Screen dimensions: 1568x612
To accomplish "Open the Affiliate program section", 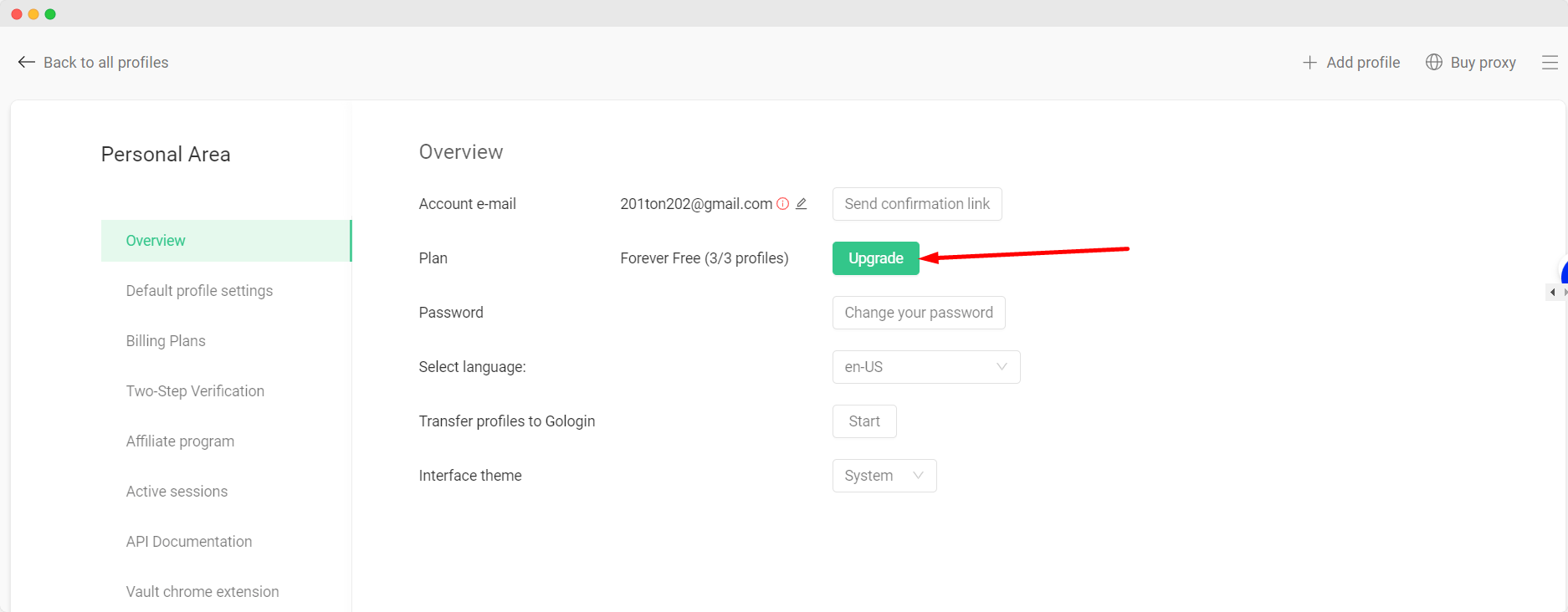I will (x=180, y=441).
